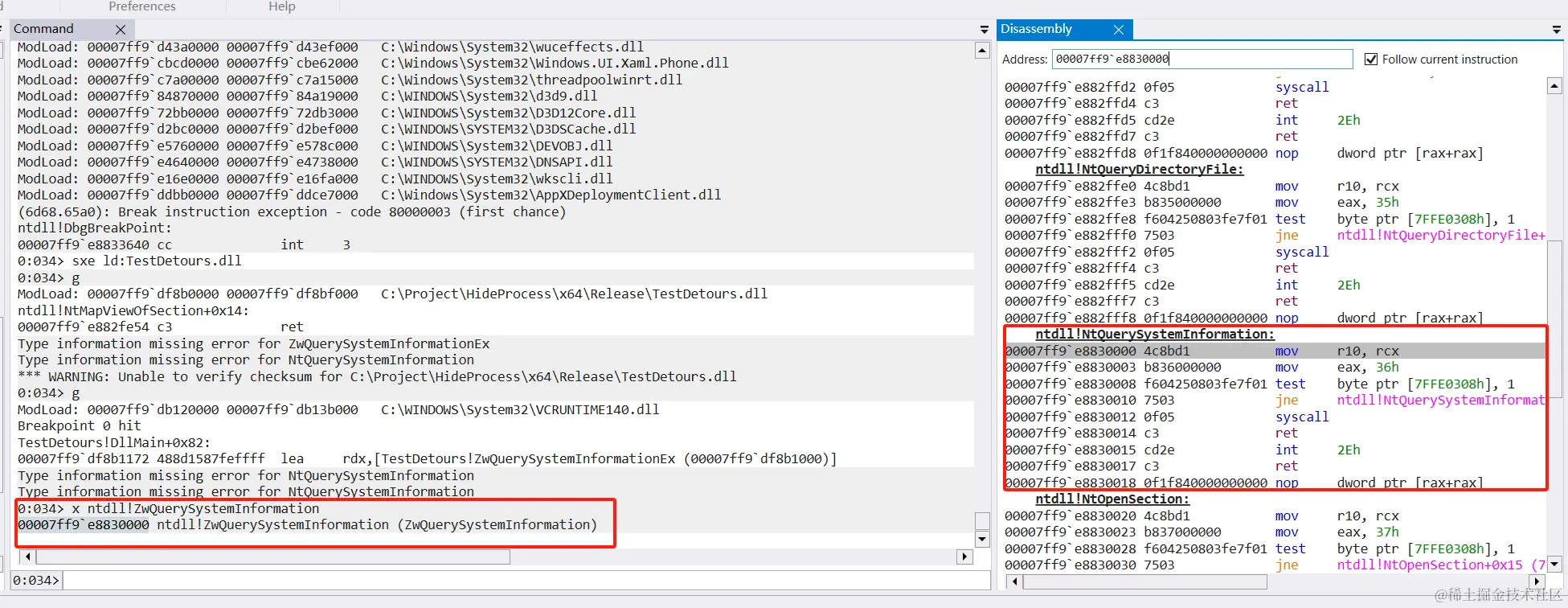
Task: Click the ntdll!NtQueryDirectoryFile label
Action: coord(1140,170)
